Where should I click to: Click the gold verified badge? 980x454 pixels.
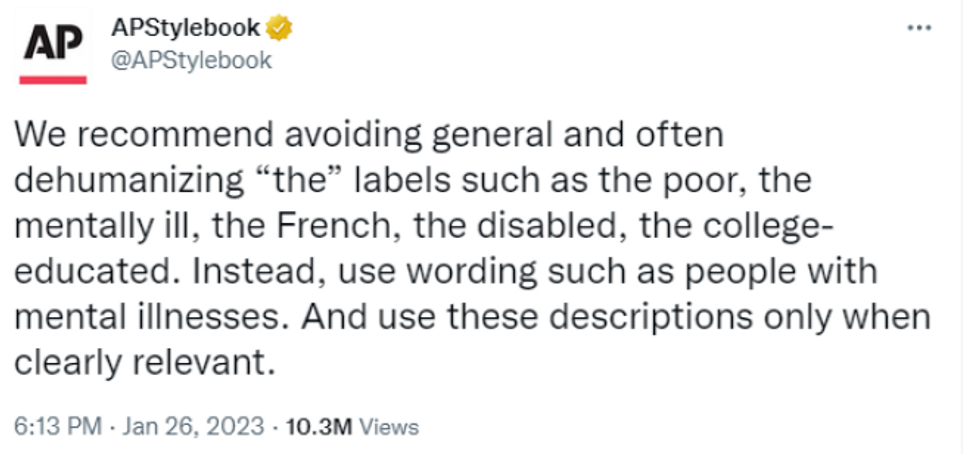[x=279, y=28]
